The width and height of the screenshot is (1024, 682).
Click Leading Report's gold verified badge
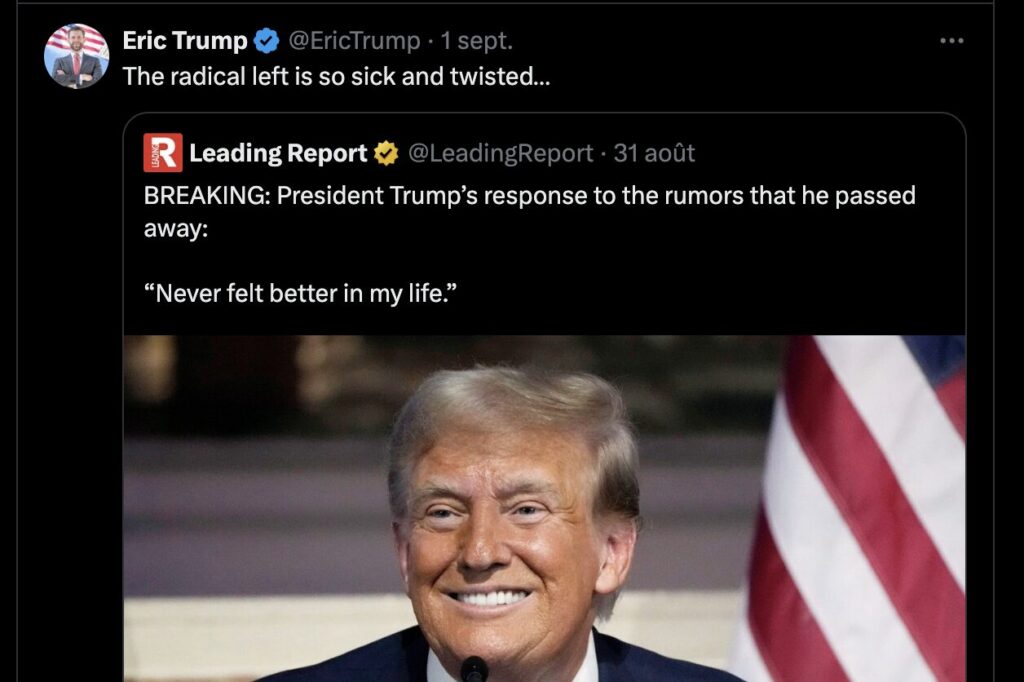tap(386, 154)
